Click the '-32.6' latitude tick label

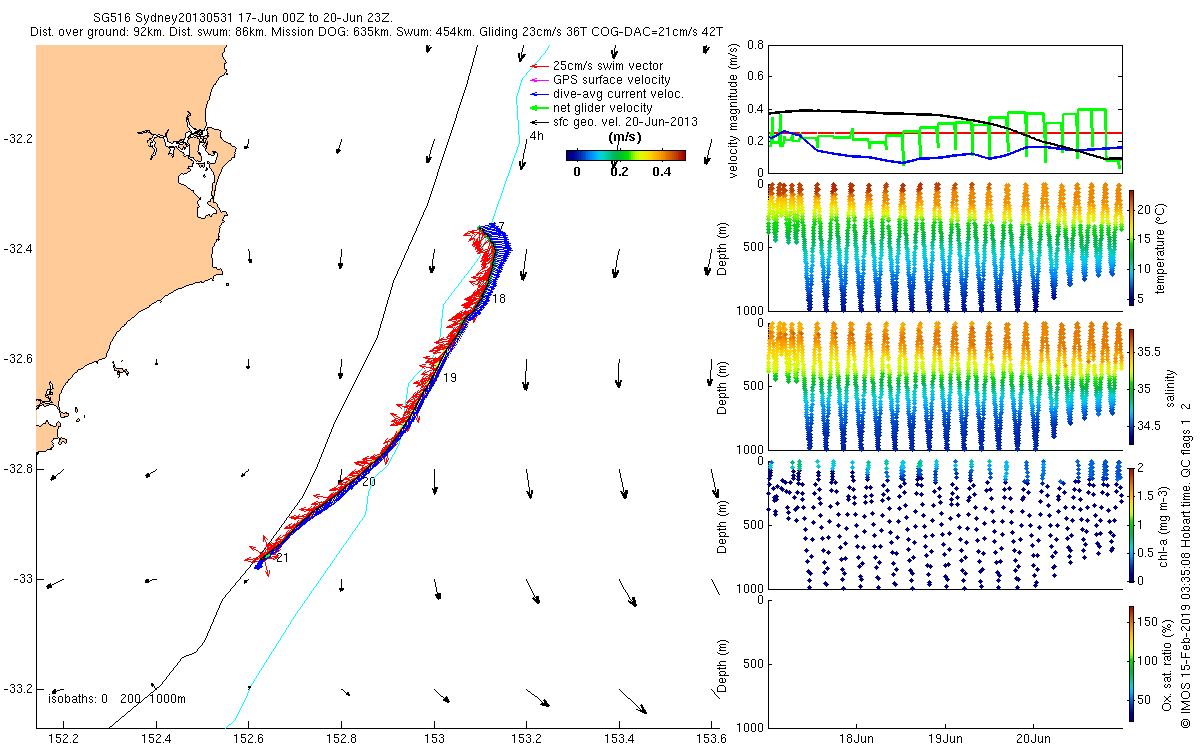[x=18, y=358]
